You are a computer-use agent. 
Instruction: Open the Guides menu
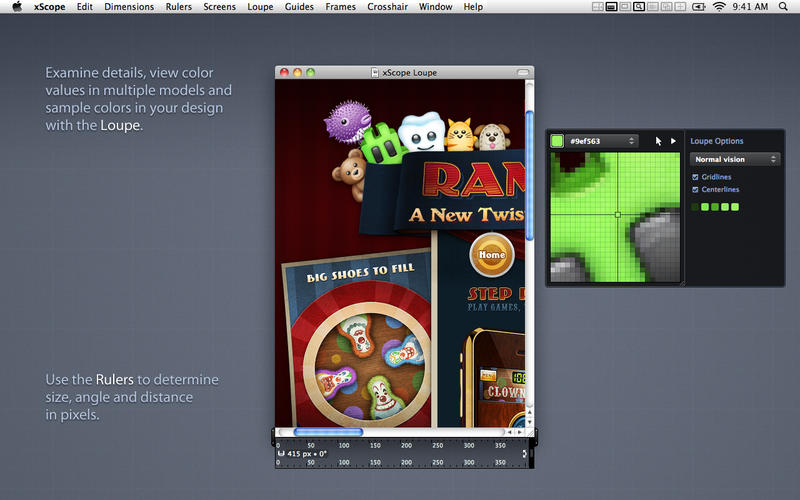pyautogui.click(x=299, y=7)
